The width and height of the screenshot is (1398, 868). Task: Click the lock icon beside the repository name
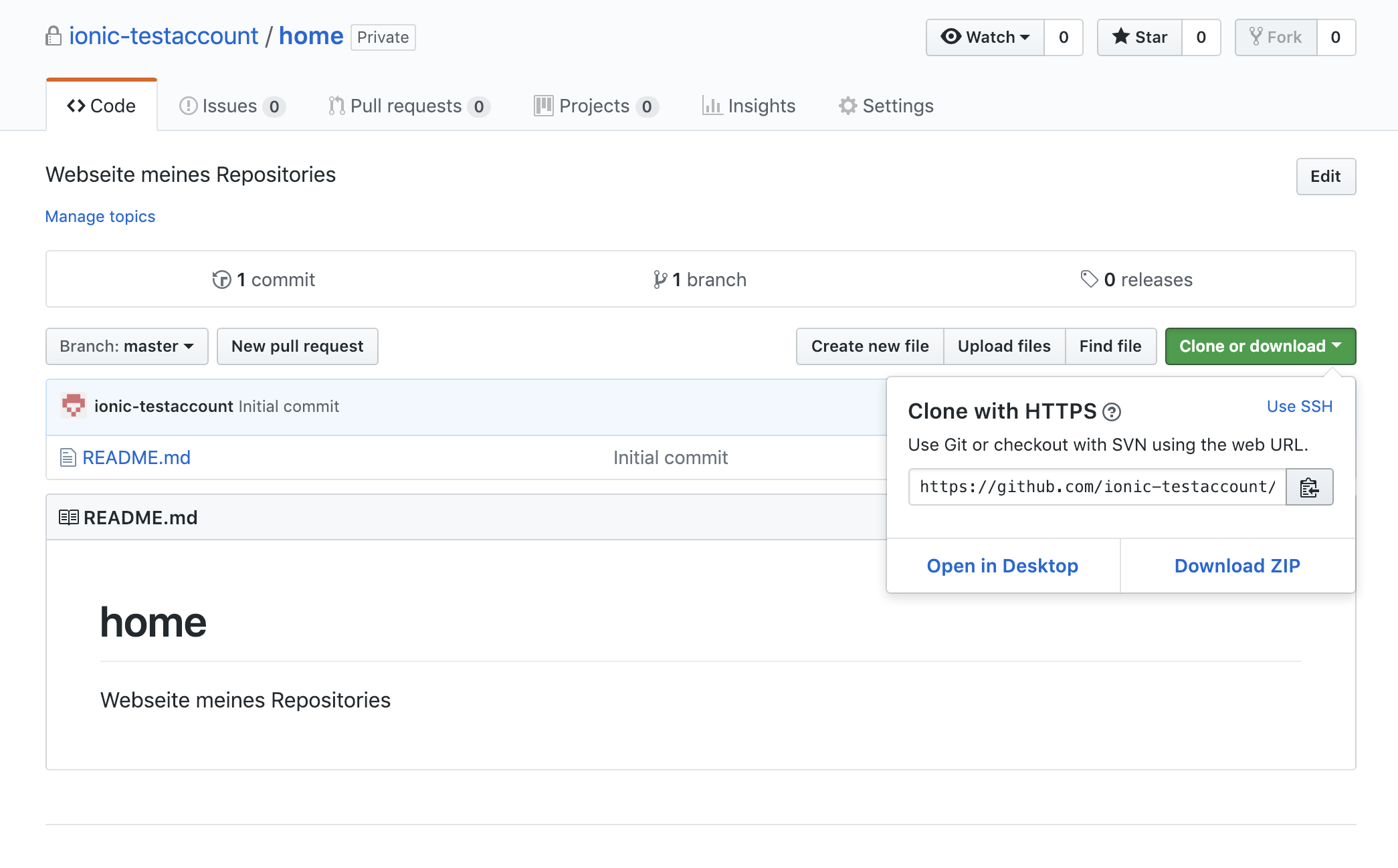click(x=54, y=36)
